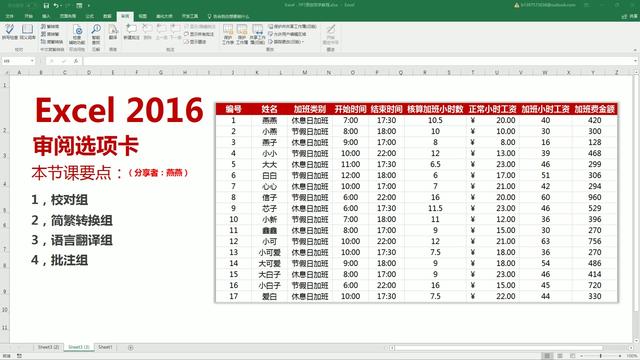Click 保护工作簿 protect workbook
This screenshot has height=360, width=640.
pos(242,34)
